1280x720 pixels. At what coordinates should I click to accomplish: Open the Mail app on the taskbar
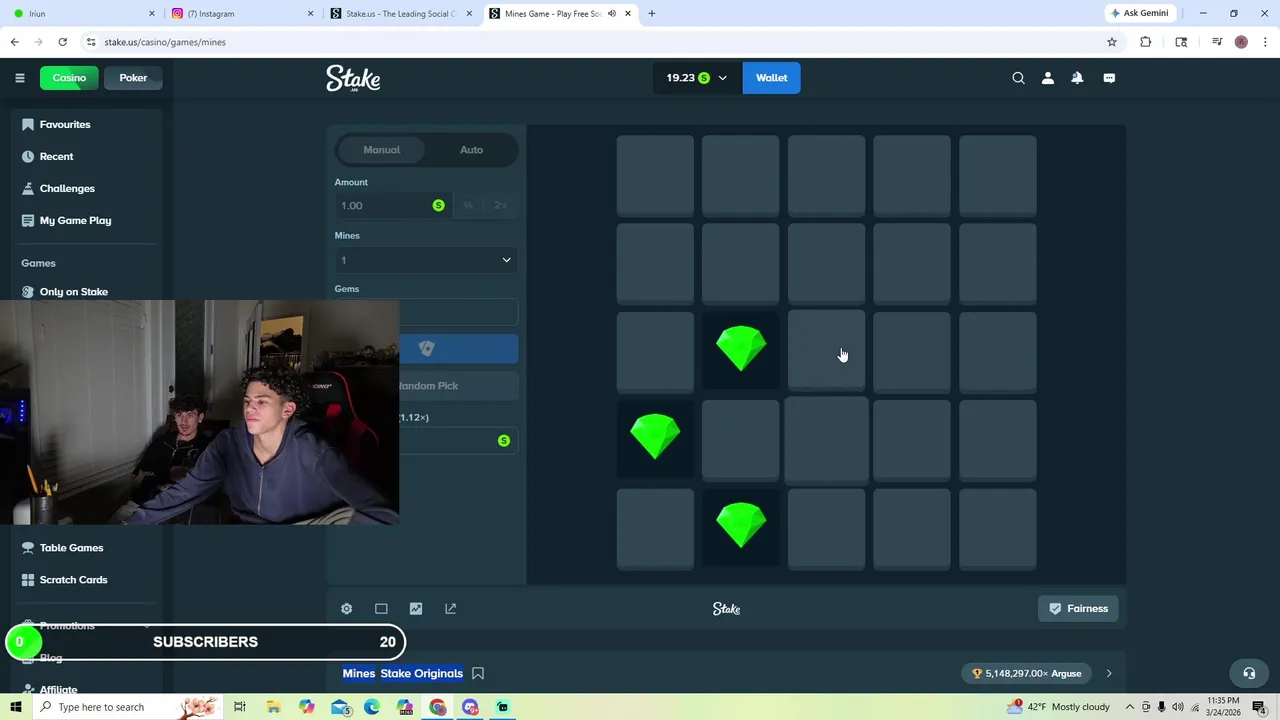click(339, 707)
